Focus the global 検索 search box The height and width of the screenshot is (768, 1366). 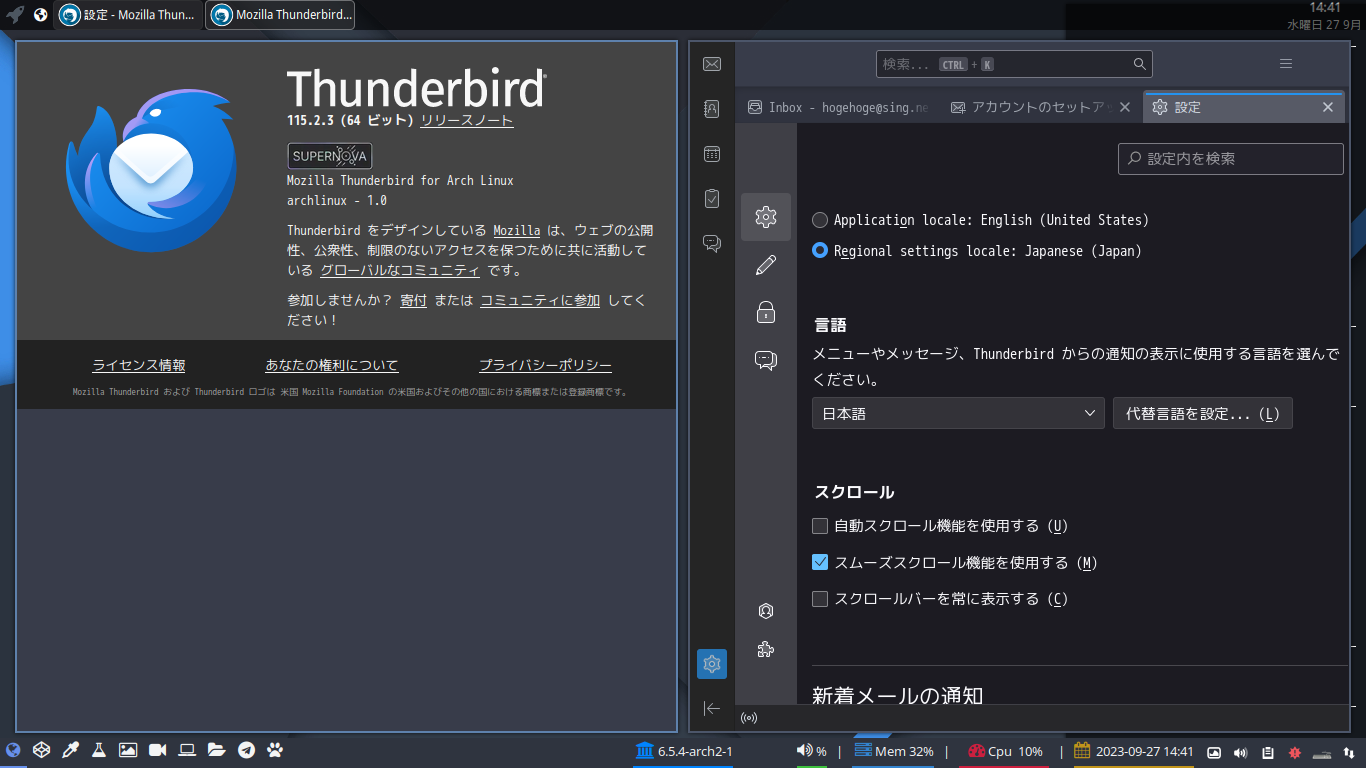coord(1014,64)
